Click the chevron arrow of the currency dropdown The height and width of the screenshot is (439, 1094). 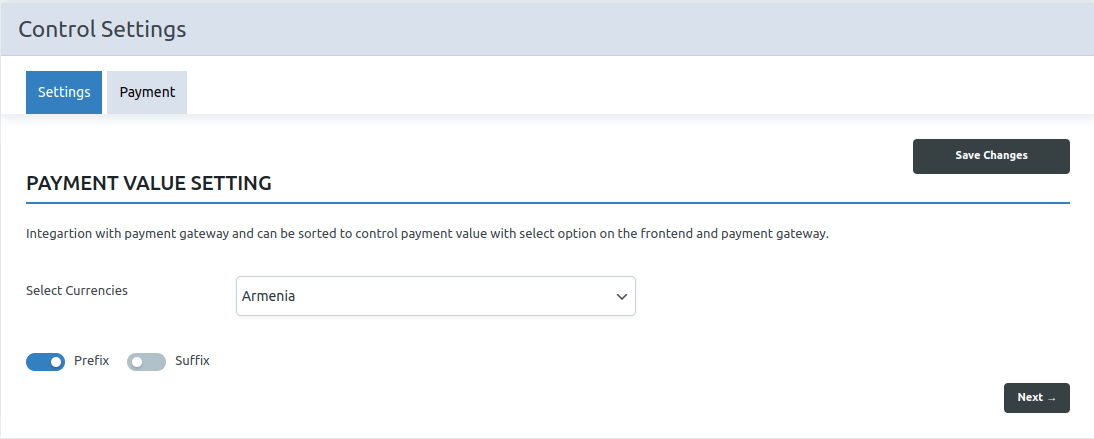[x=622, y=297]
